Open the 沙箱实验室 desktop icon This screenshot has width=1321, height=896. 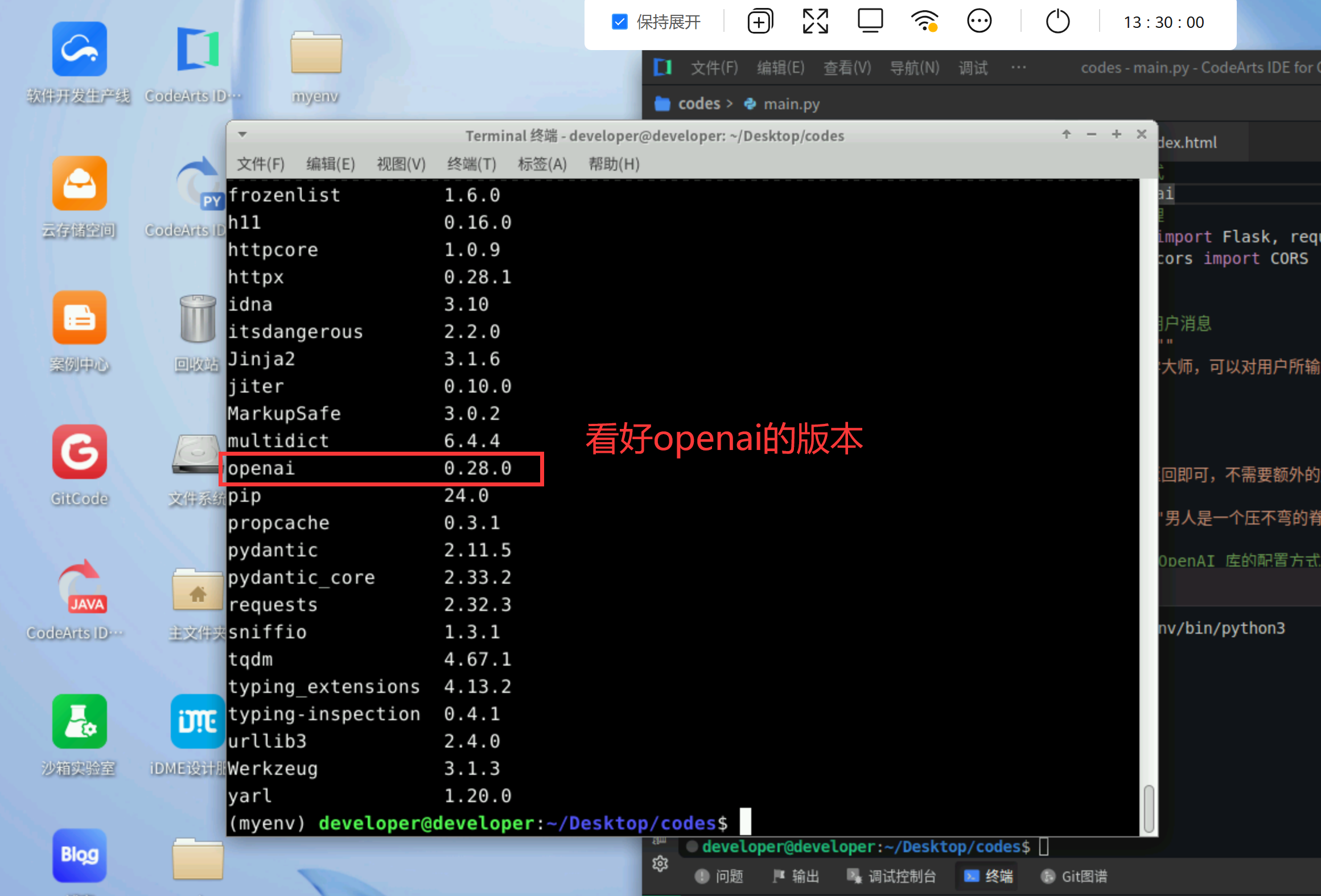coord(79,722)
